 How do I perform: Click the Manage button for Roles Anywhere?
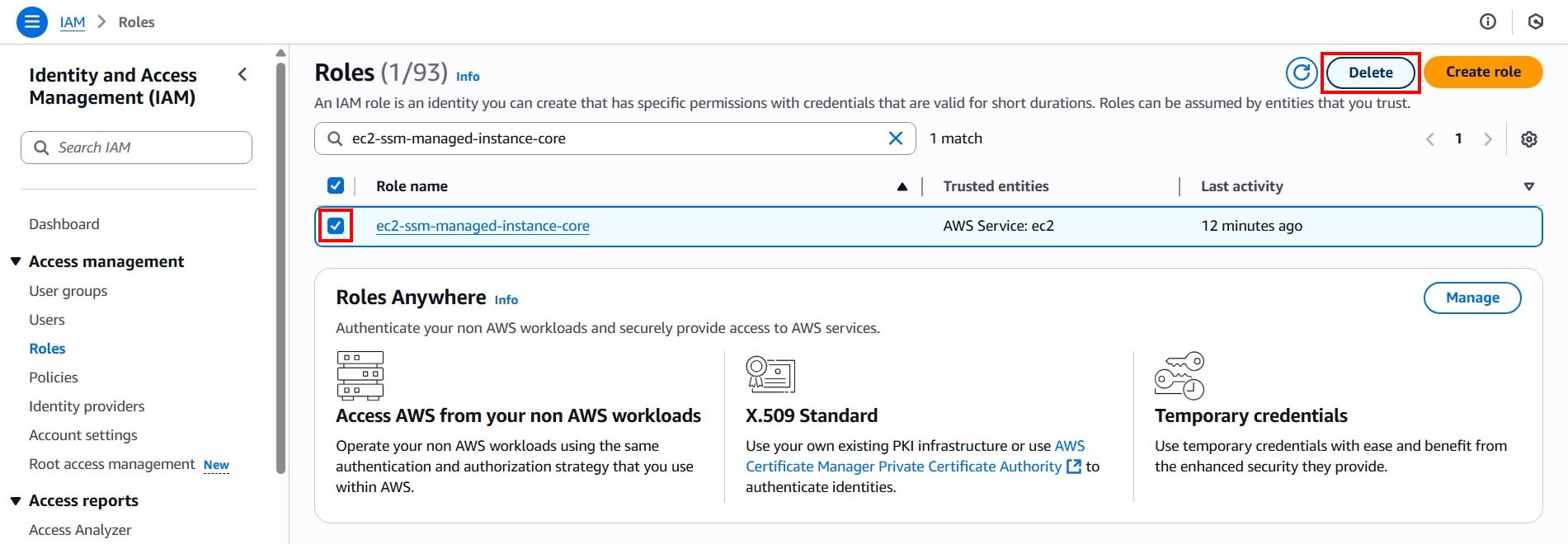pyautogui.click(x=1472, y=298)
